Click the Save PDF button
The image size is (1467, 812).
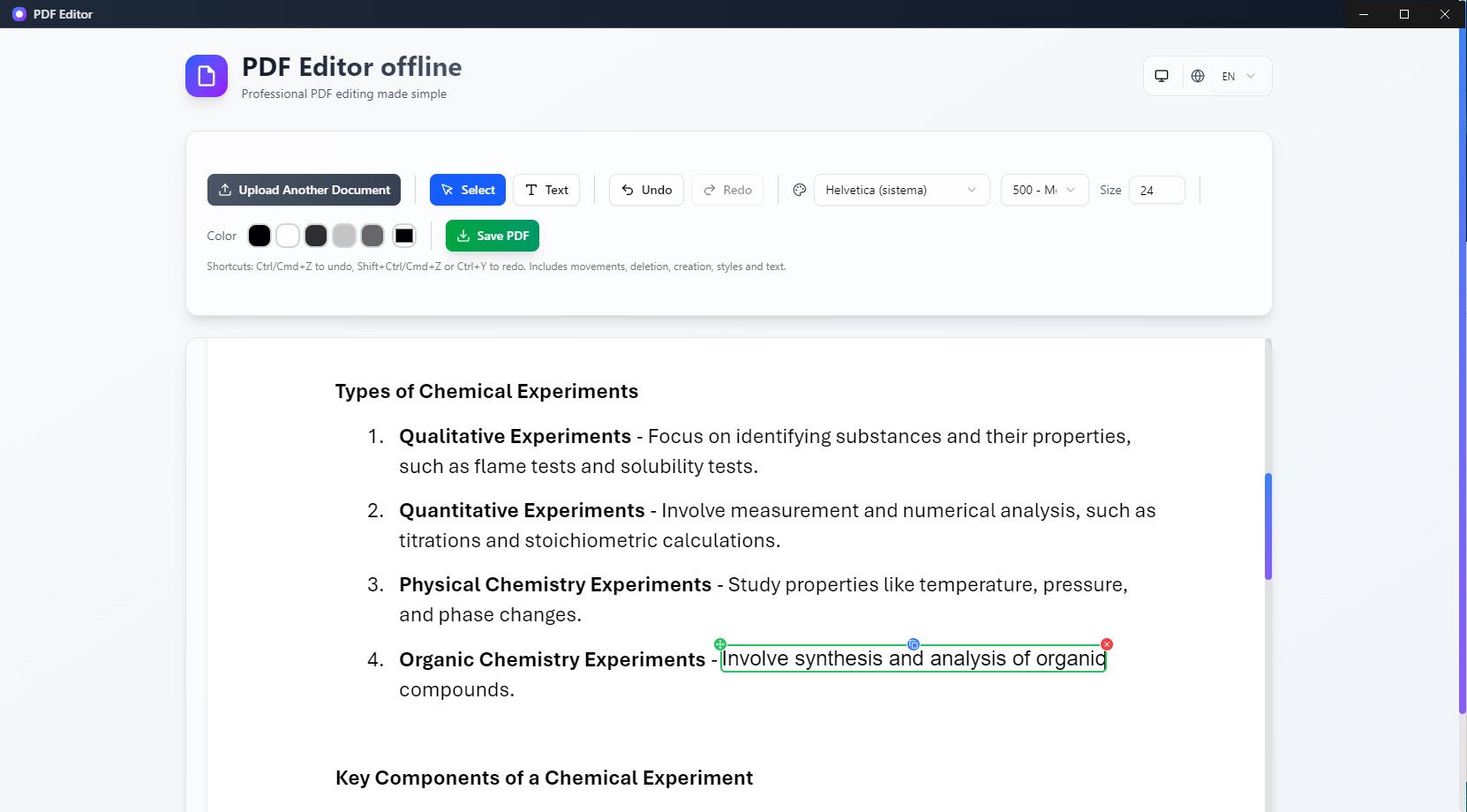[x=493, y=236]
